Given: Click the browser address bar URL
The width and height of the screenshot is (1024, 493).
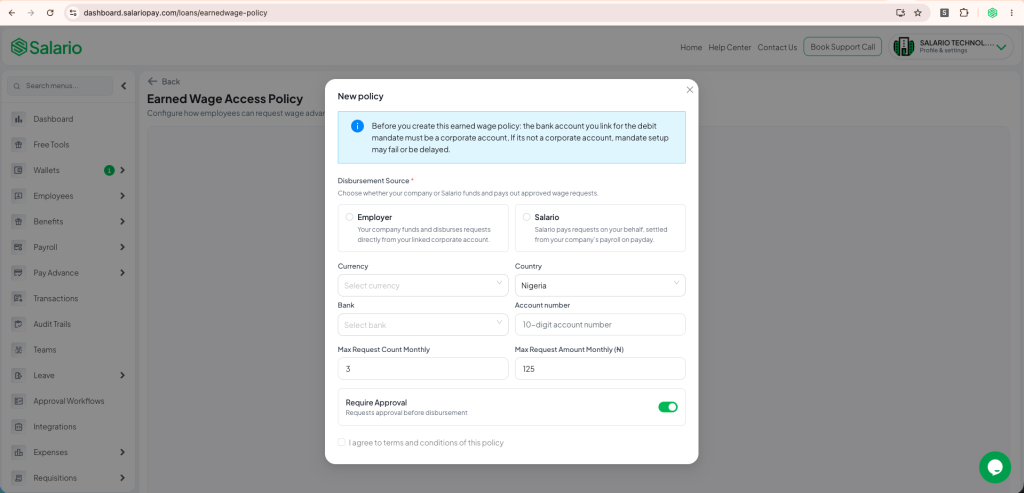Looking at the screenshot, I should point(175,12).
